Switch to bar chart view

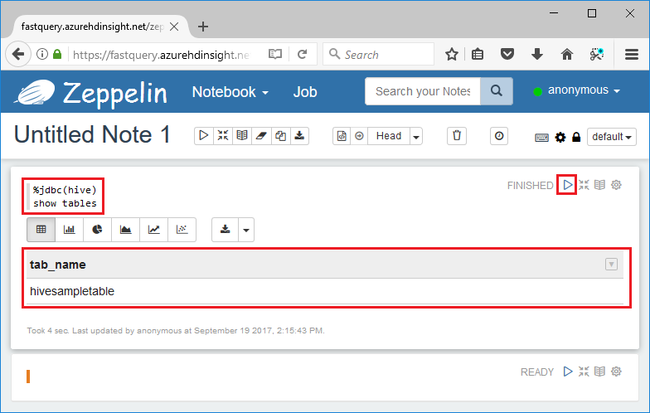[x=69, y=229]
